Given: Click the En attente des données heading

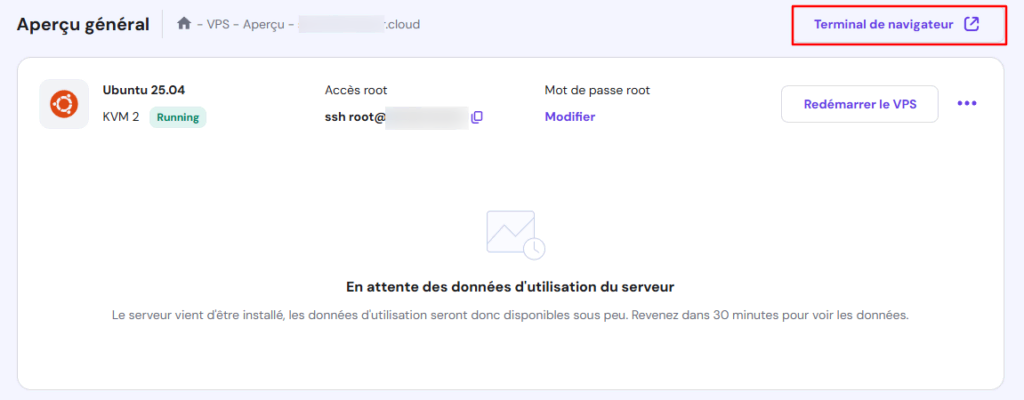Looking at the screenshot, I should (510, 287).
